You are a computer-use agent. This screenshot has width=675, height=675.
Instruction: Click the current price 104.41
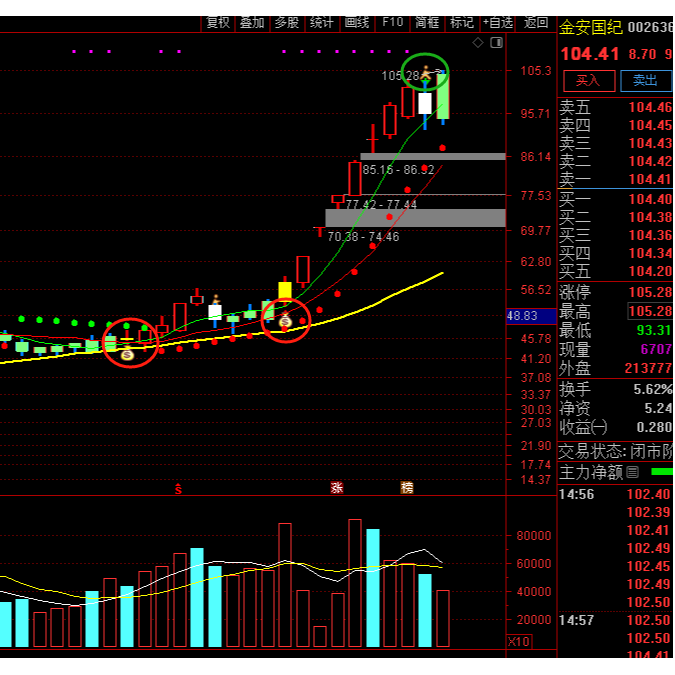coord(590,54)
